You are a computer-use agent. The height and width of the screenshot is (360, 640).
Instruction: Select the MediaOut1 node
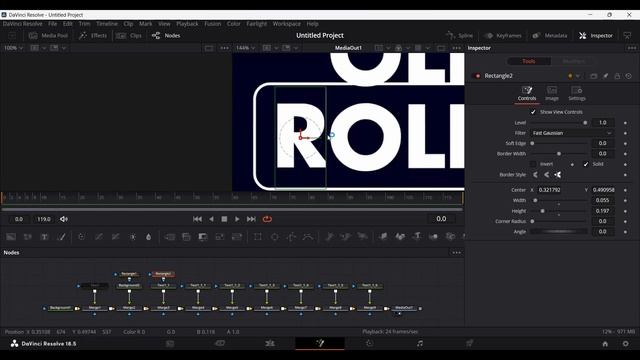click(x=404, y=308)
